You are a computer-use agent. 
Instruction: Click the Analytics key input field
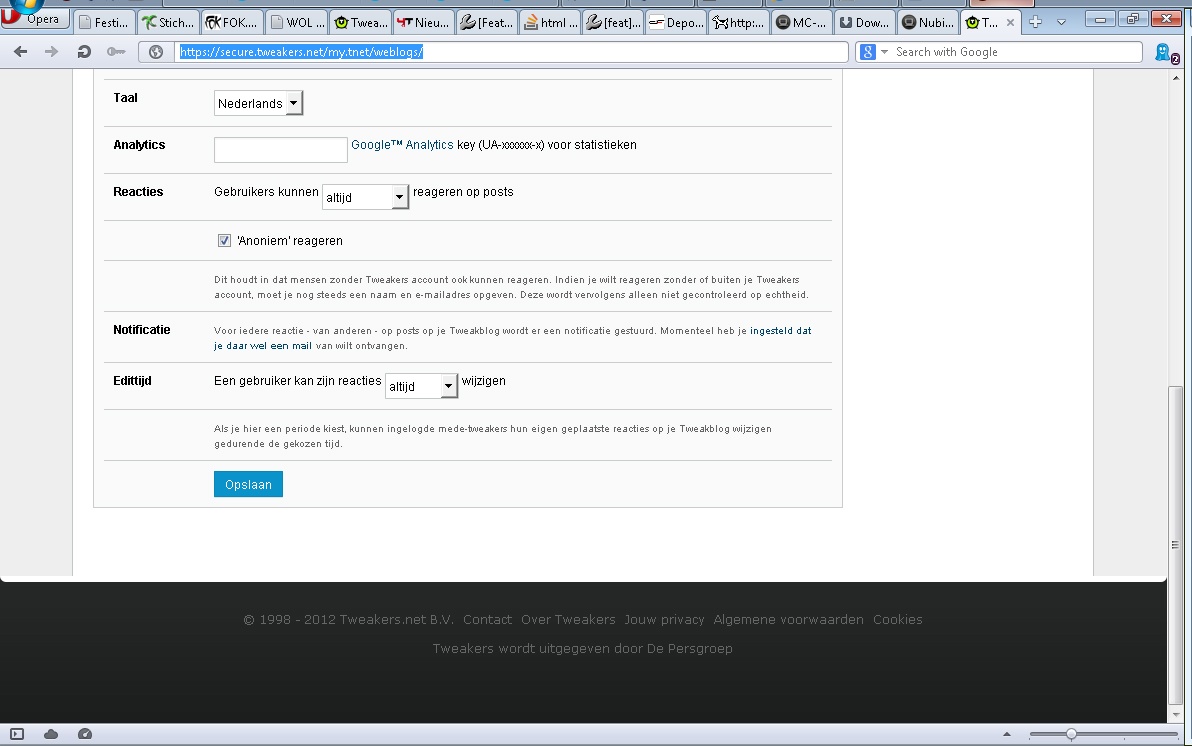281,150
